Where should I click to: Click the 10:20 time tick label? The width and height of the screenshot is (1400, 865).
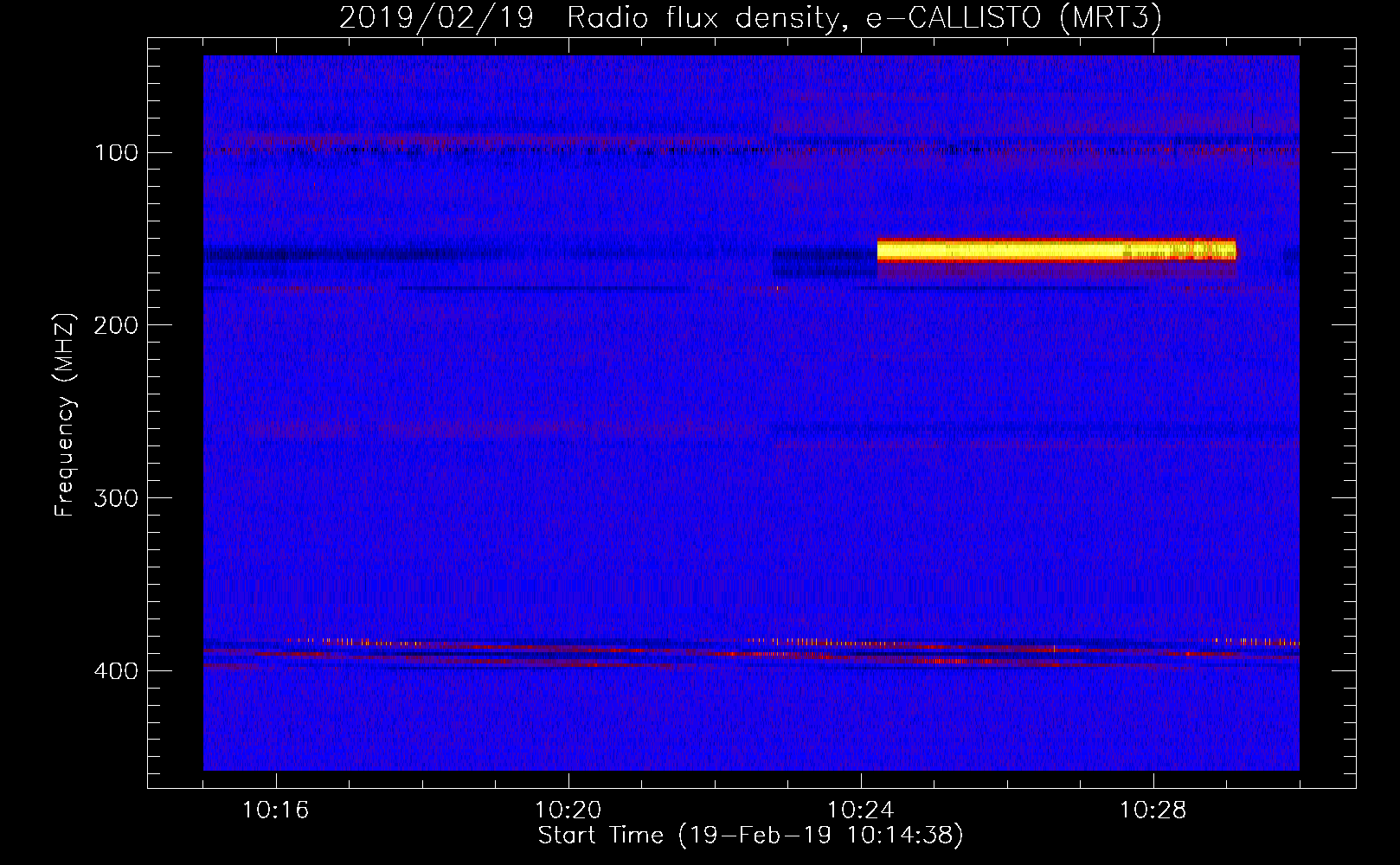click(568, 811)
